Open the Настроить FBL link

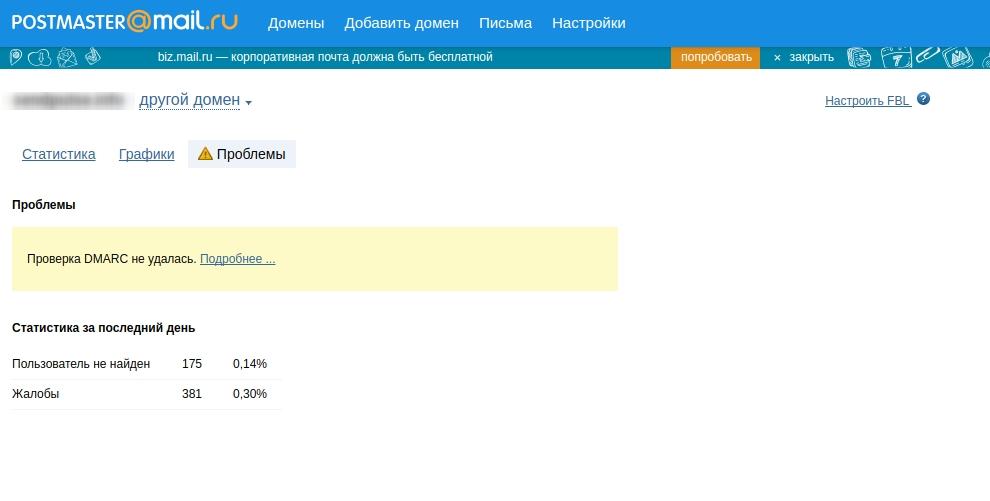tap(868, 101)
